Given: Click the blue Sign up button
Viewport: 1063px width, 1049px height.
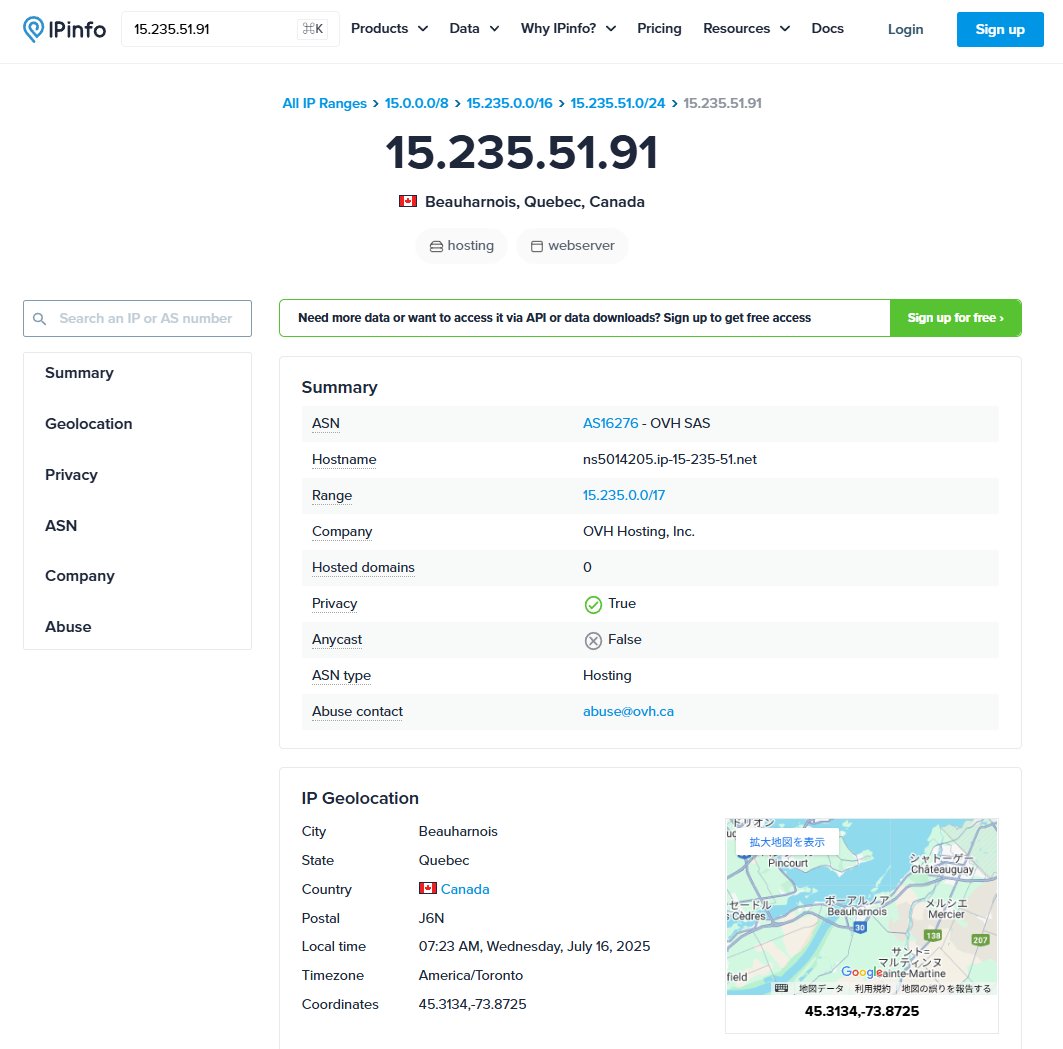Looking at the screenshot, I should click(x=1000, y=29).
